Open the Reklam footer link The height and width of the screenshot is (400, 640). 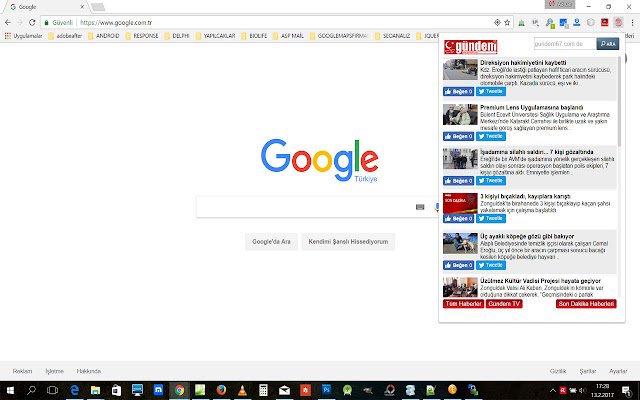point(22,371)
